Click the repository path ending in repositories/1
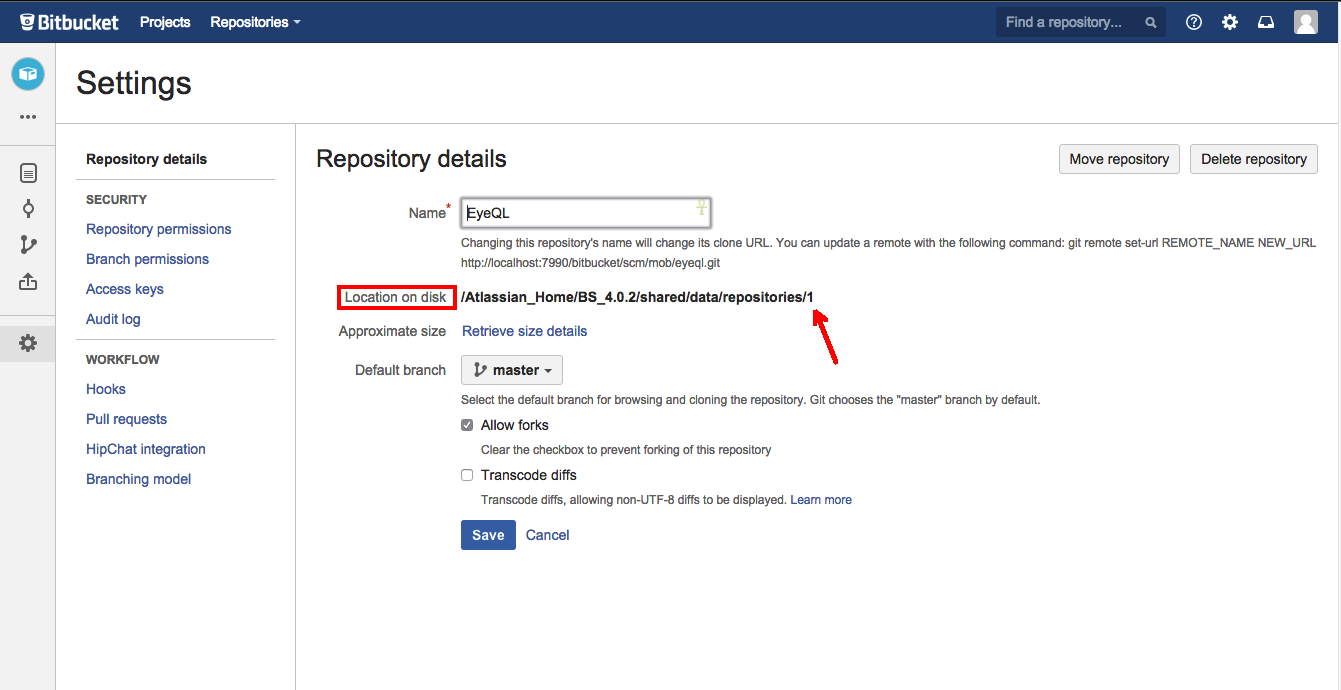This screenshot has width=1341, height=690. (637, 297)
